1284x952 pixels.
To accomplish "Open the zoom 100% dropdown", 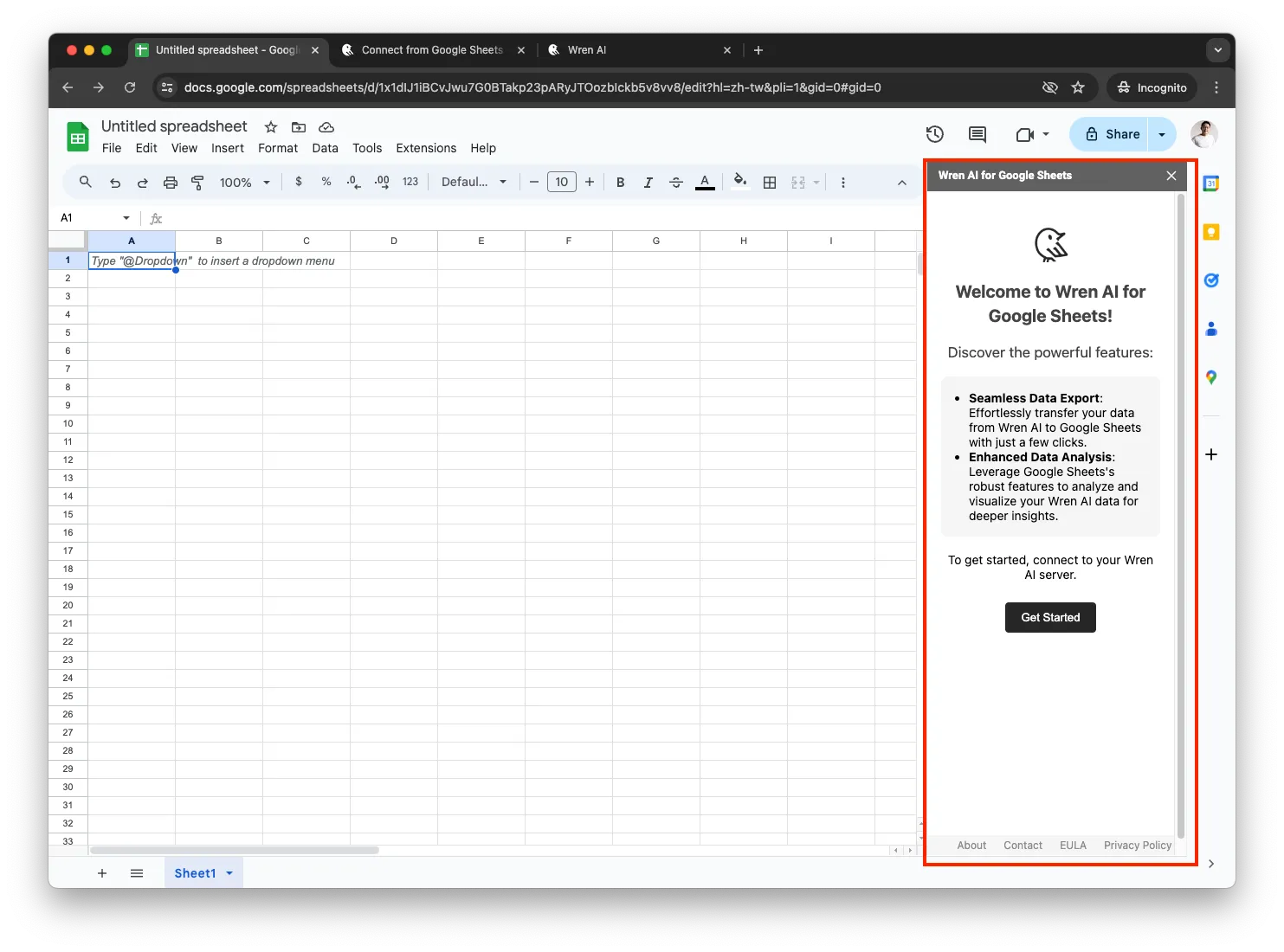I will click(x=245, y=183).
